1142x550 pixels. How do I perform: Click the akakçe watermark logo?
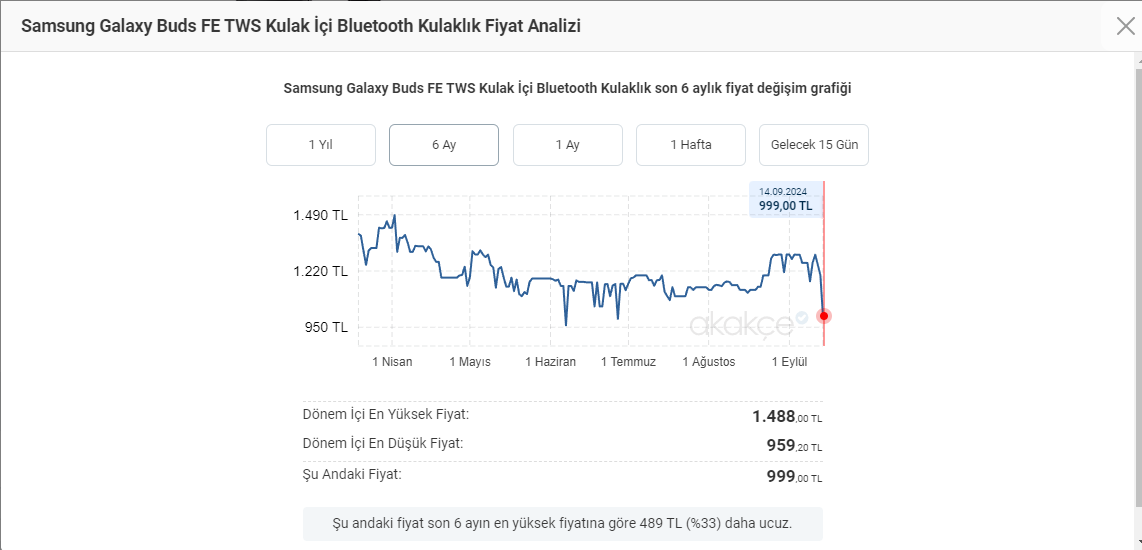click(x=740, y=323)
